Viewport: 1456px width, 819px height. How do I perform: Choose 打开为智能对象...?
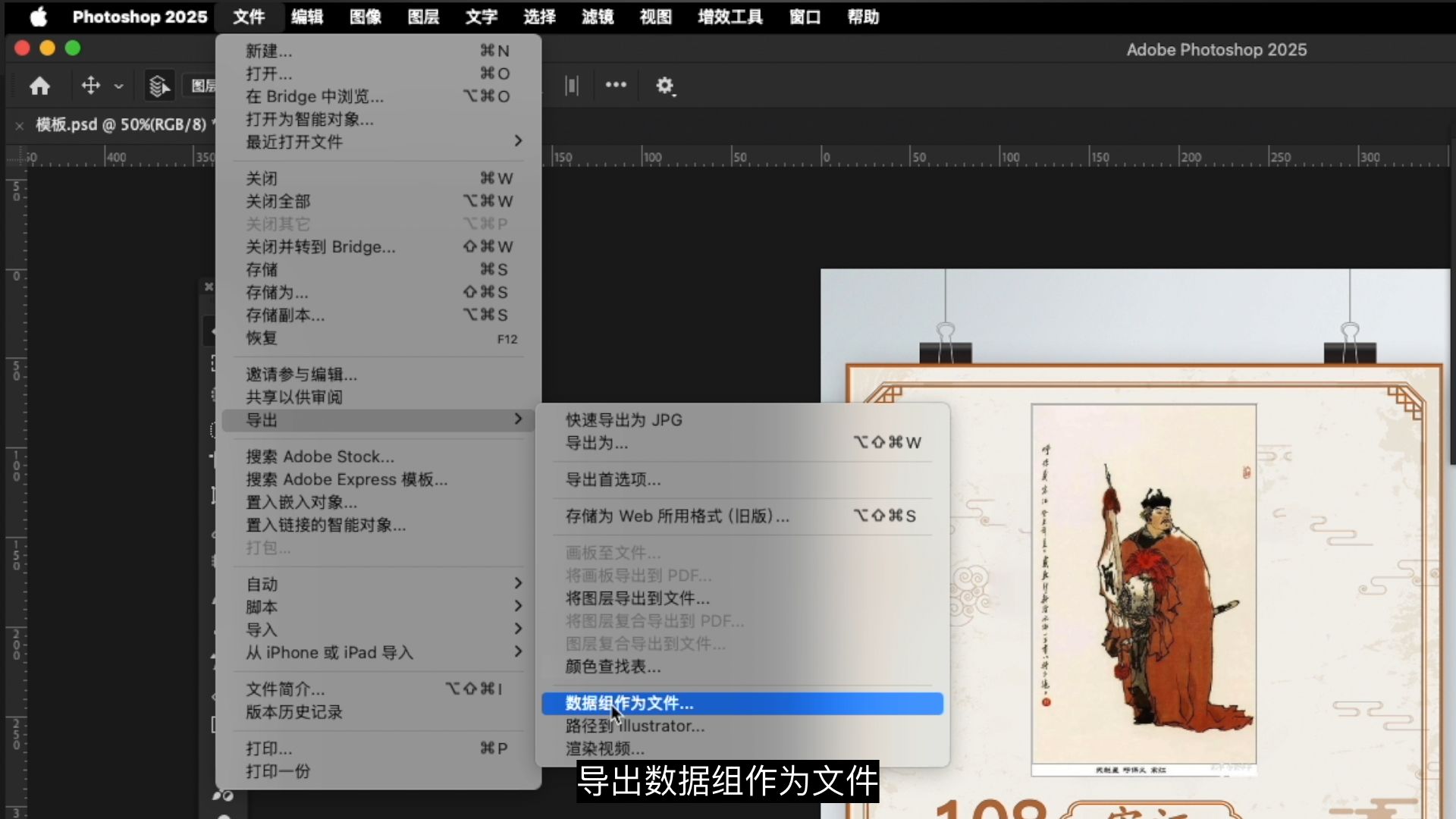378,119
